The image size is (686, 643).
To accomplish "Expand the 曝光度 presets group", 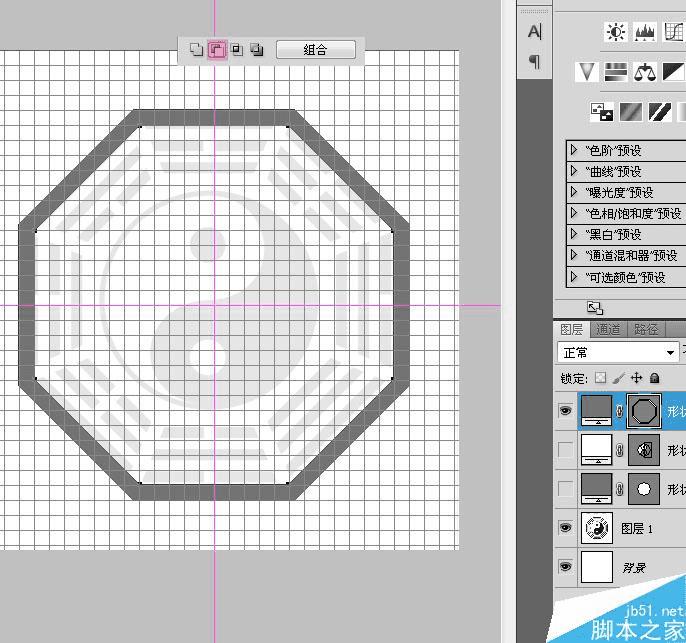I will [574, 192].
